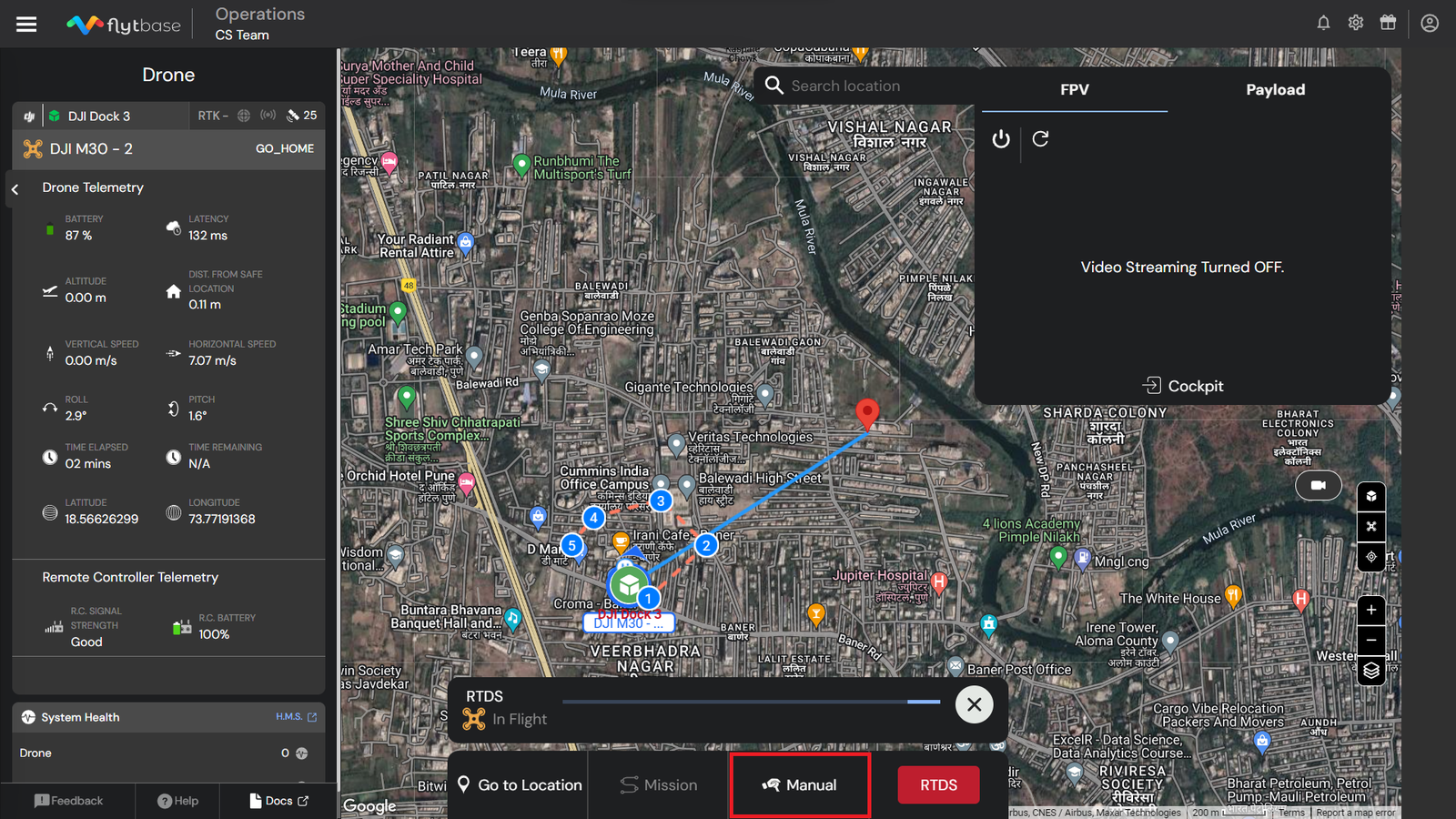Open the Help section
This screenshot has height=819, width=1456.
coord(177,801)
